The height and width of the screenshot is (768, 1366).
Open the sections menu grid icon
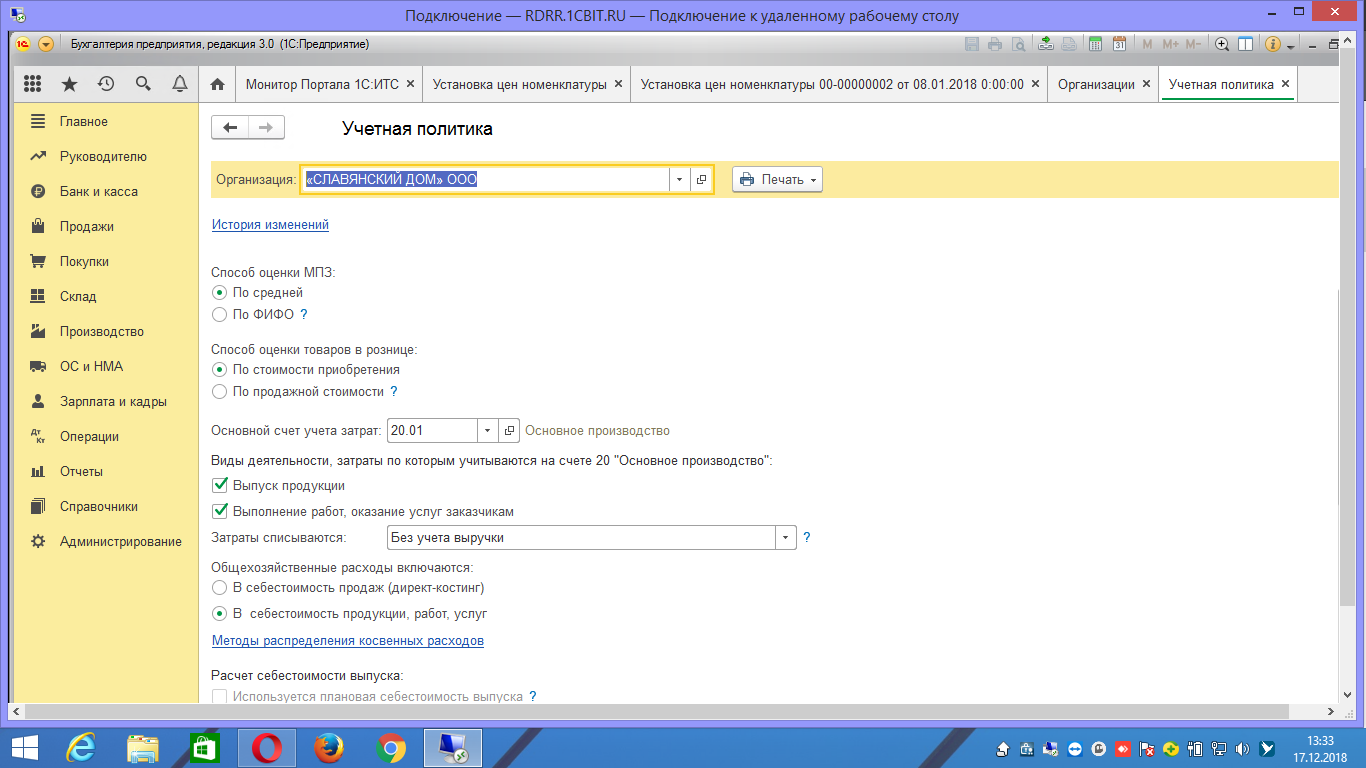[x=32, y=84]
